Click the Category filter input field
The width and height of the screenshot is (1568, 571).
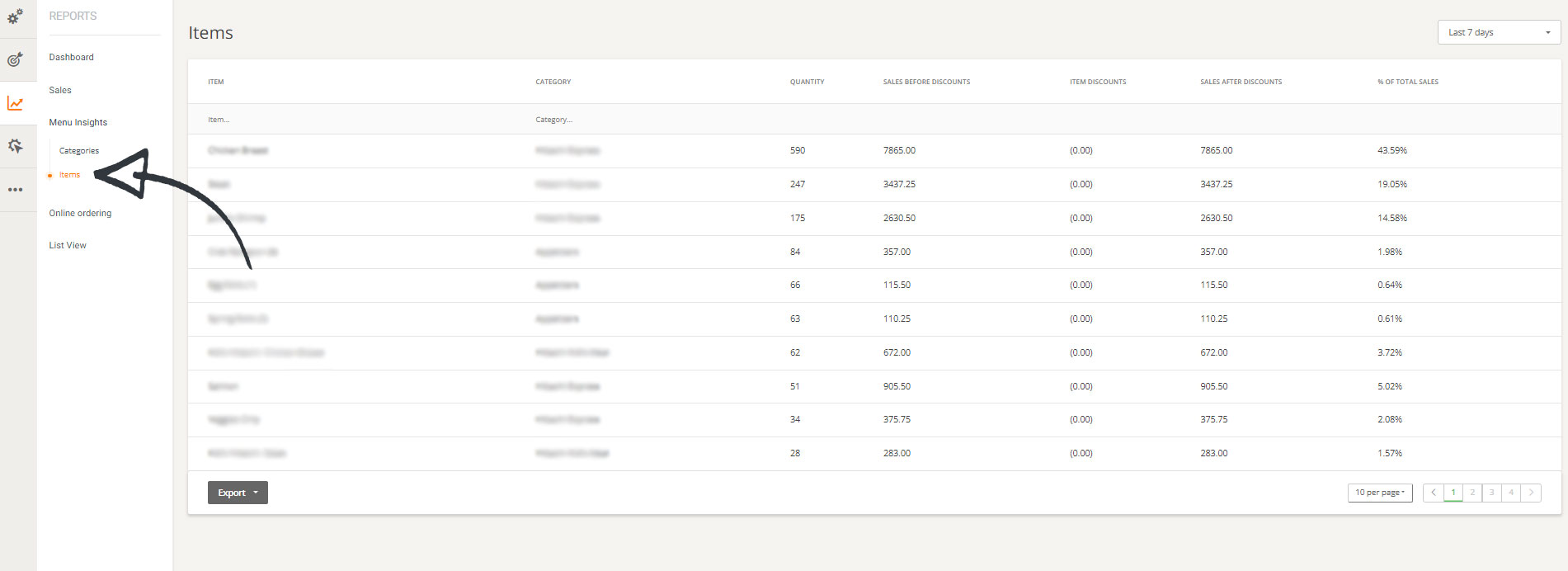pyautogui.click(x=643, y=120)
